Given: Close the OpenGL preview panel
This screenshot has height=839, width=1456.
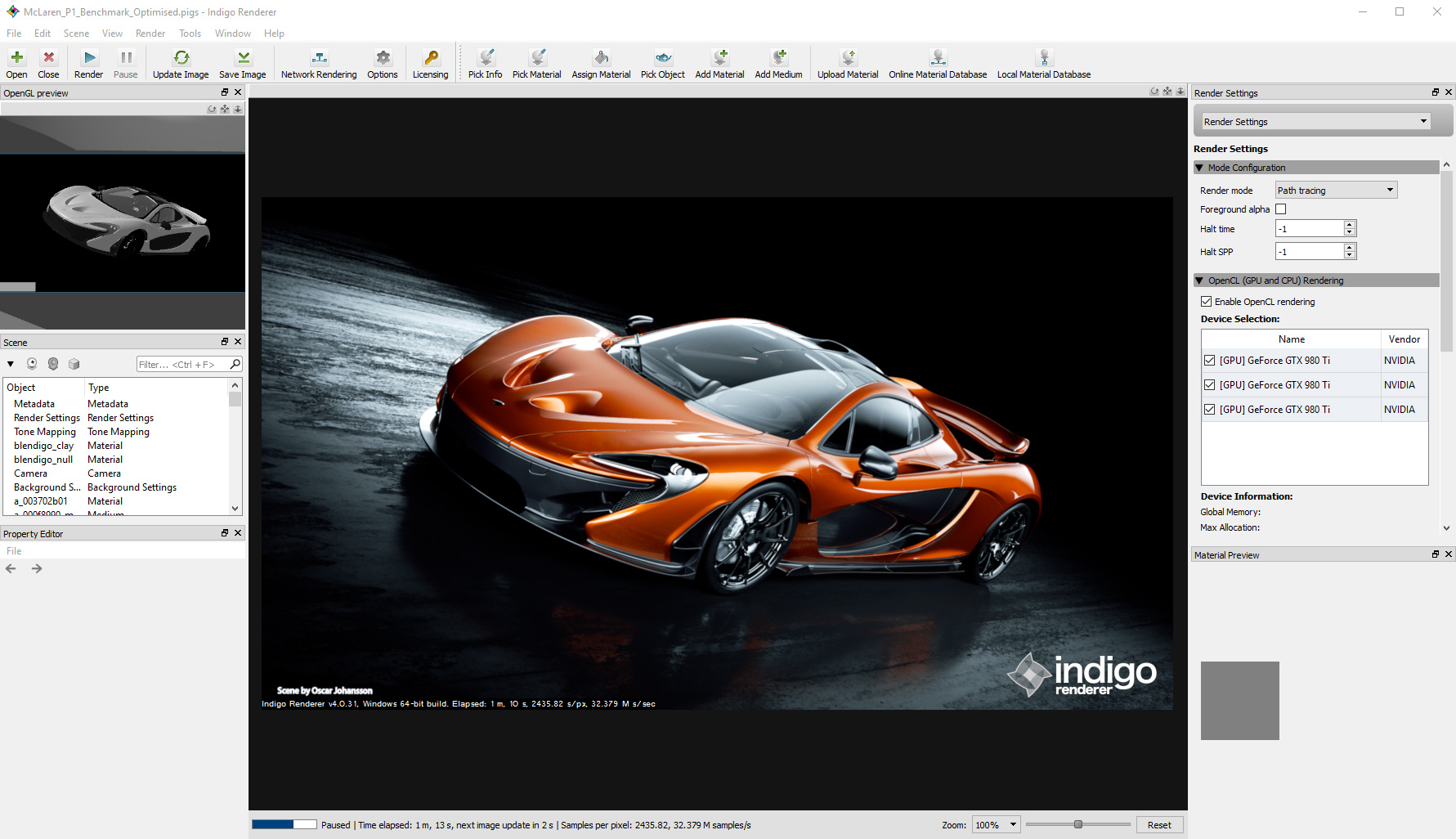Looking at the screenshot, I should point(238,92).
